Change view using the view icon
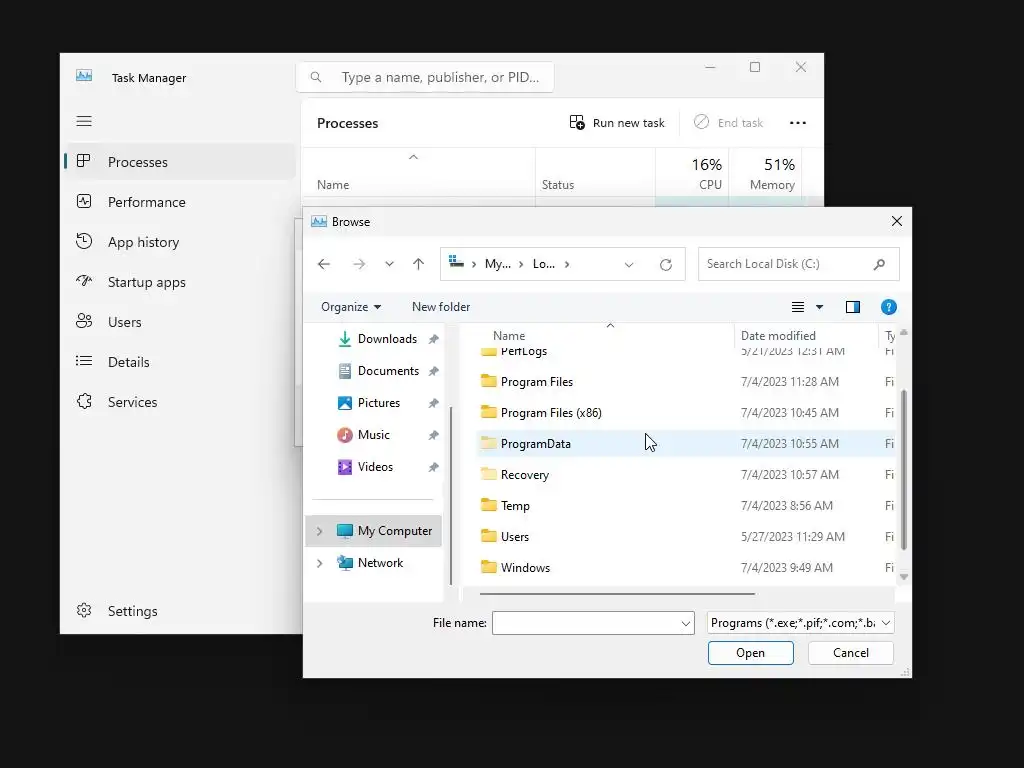Image resolution: width=1024 pixels, height=768 pixels. click(797, 307)
